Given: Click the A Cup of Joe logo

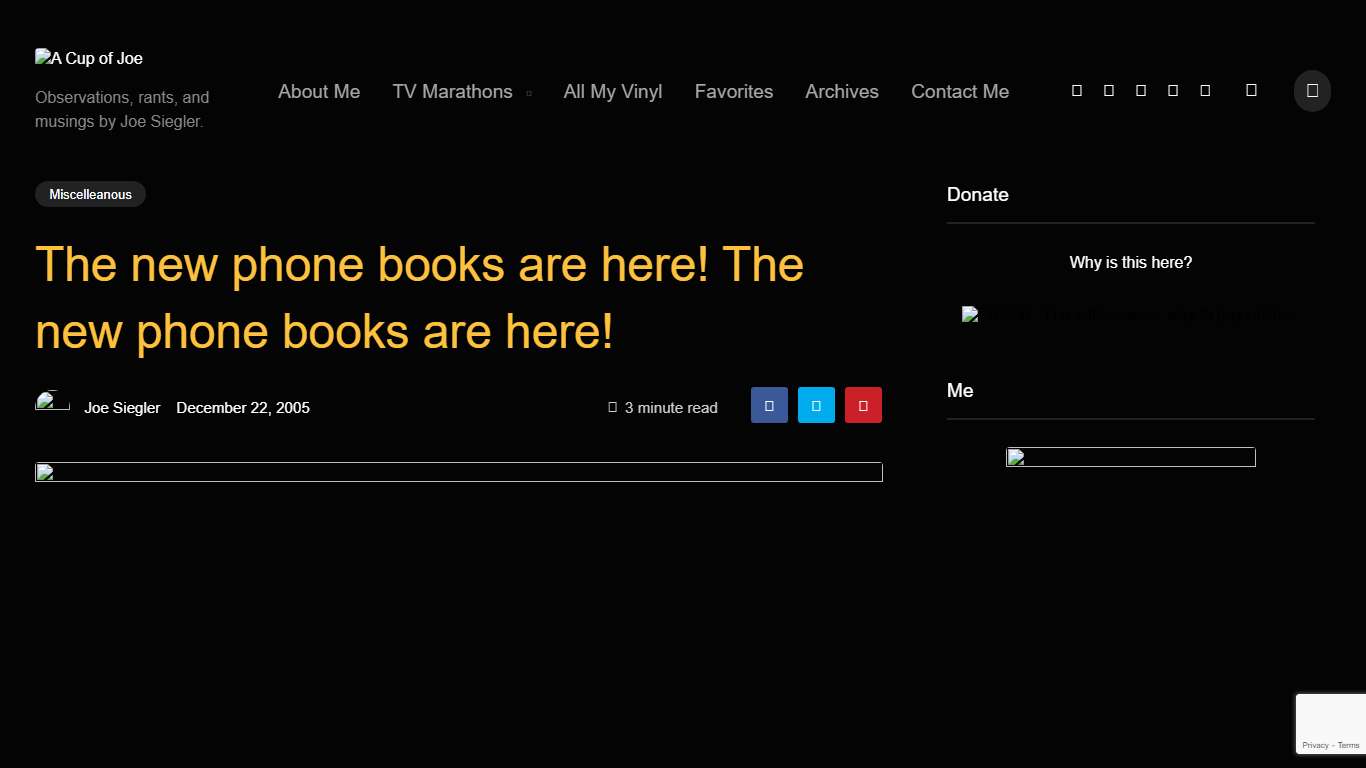Looking at the screenshot, I should point(89,58).
